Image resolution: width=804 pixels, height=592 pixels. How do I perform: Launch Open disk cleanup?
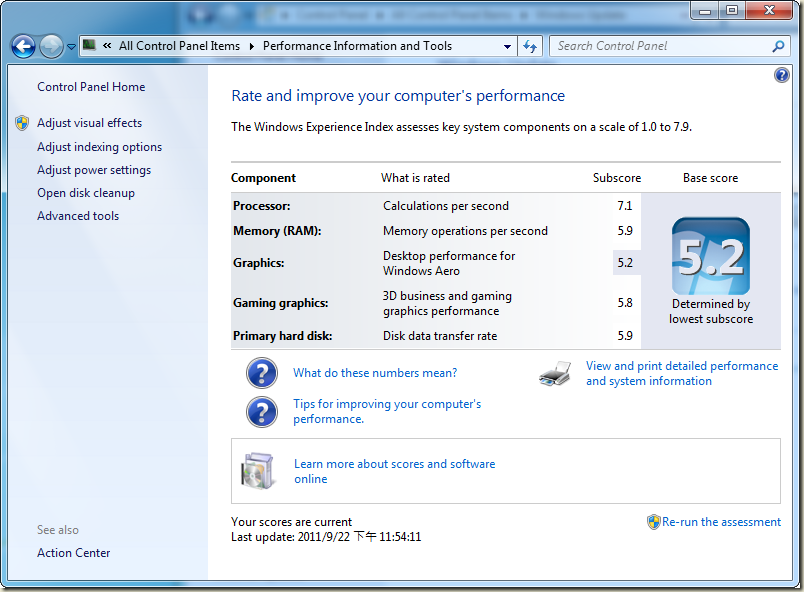[x=86, y=193]
